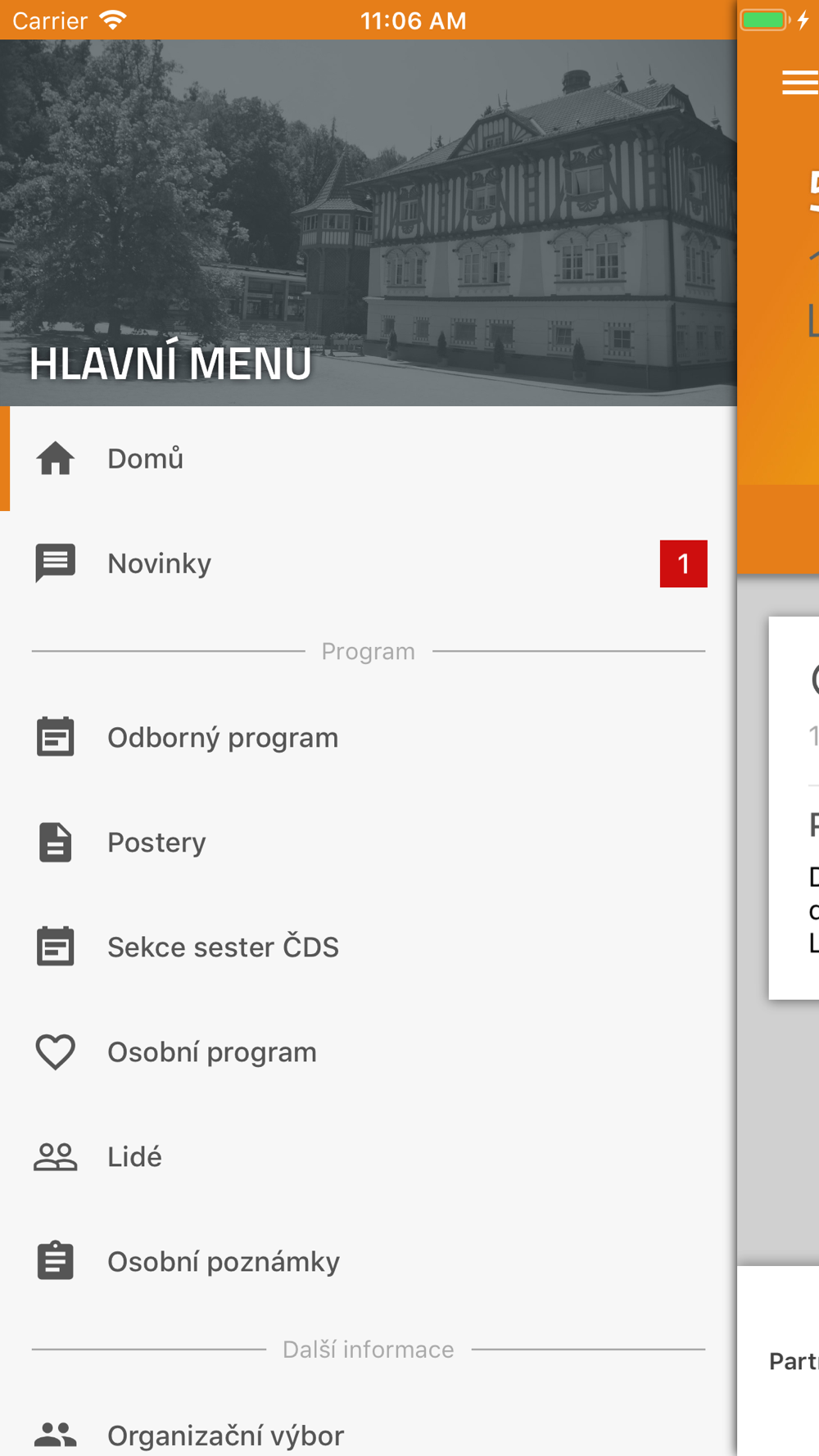Screen dimensions: 819x1456
Task: Tap the document icon beside Postery
Action: (x=56, y=842)
